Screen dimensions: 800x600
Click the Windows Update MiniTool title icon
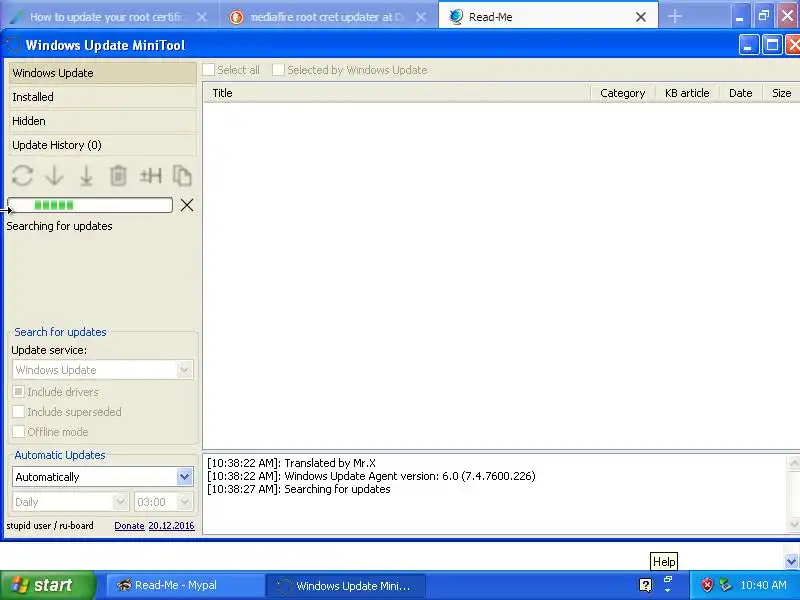[13, 45]
